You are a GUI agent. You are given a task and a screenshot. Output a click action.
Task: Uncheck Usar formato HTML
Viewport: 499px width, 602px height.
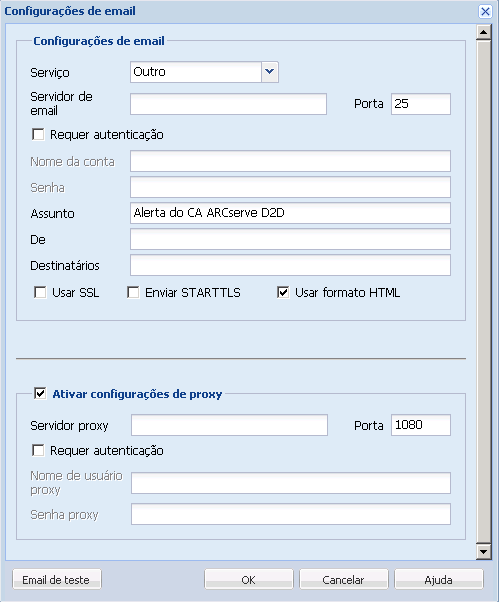283,292
